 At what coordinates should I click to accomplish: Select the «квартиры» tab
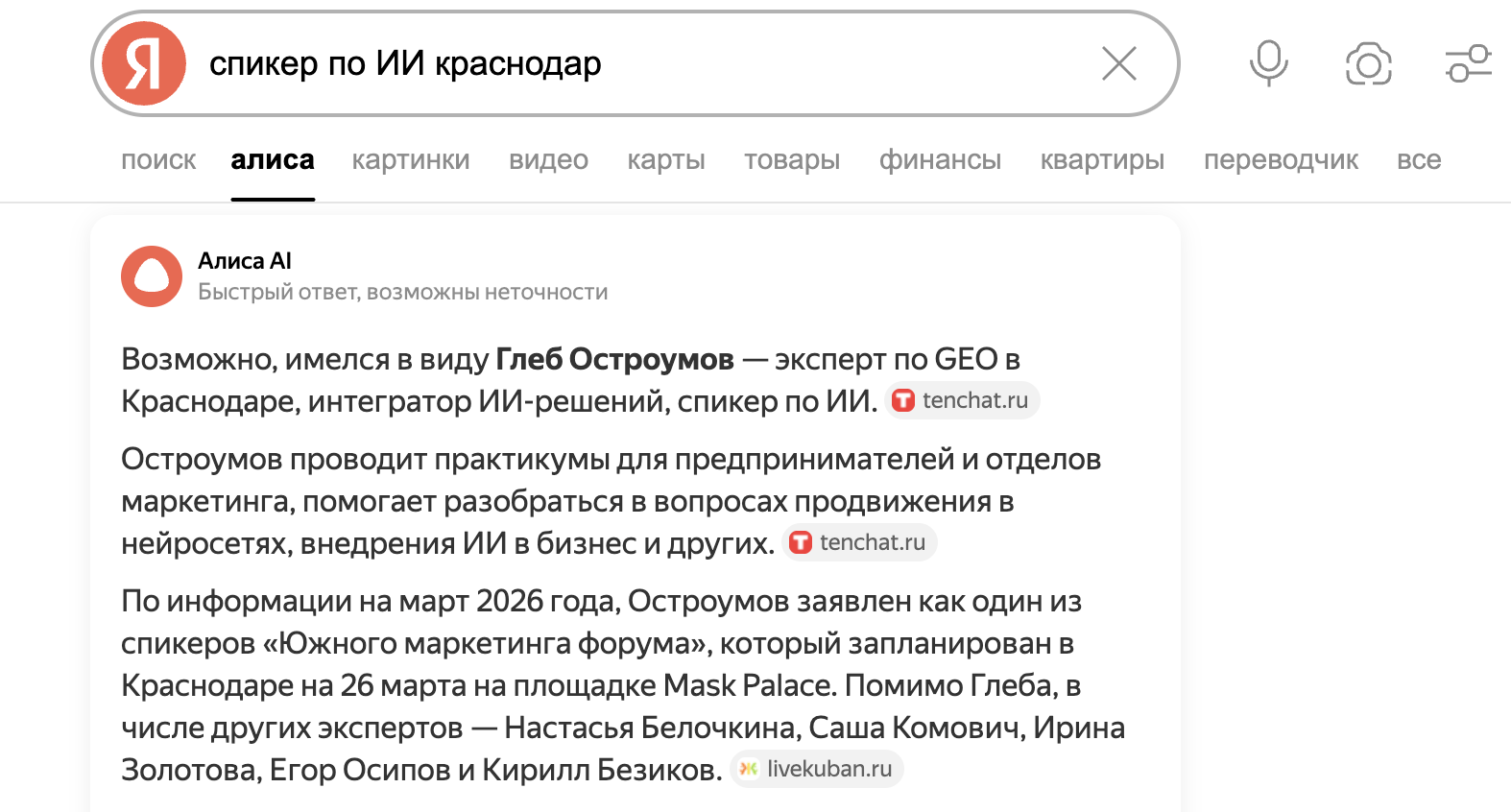click(x=1102, y=160)
